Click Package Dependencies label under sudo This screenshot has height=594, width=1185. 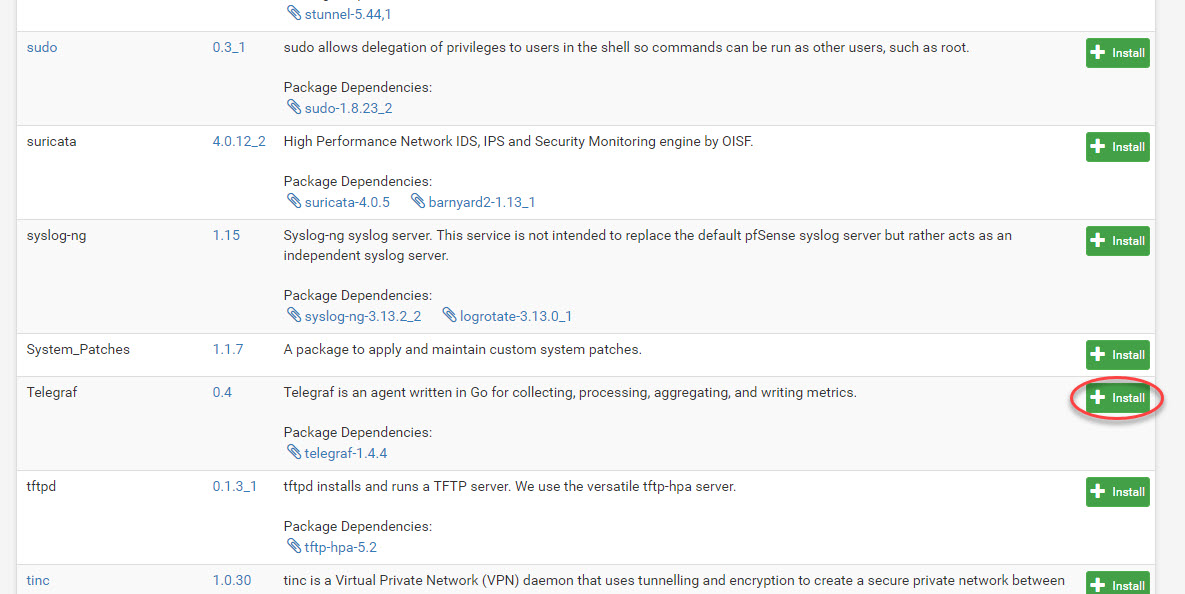357,88
